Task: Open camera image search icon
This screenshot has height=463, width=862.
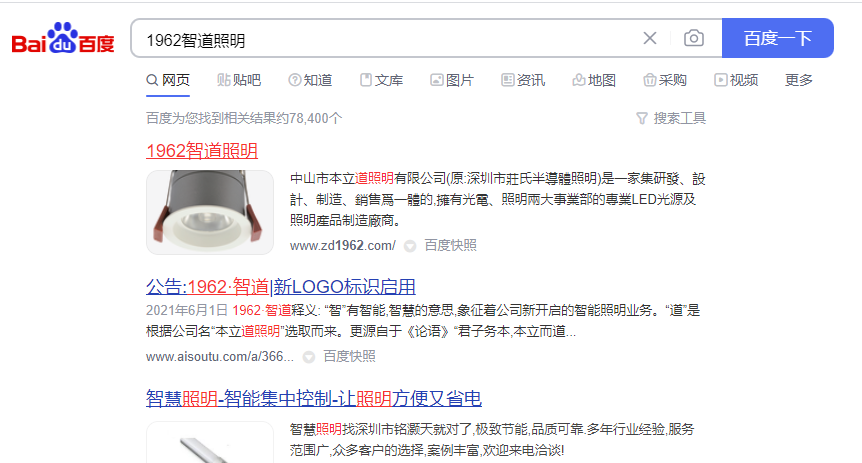Action: click(x=694, y=38)
